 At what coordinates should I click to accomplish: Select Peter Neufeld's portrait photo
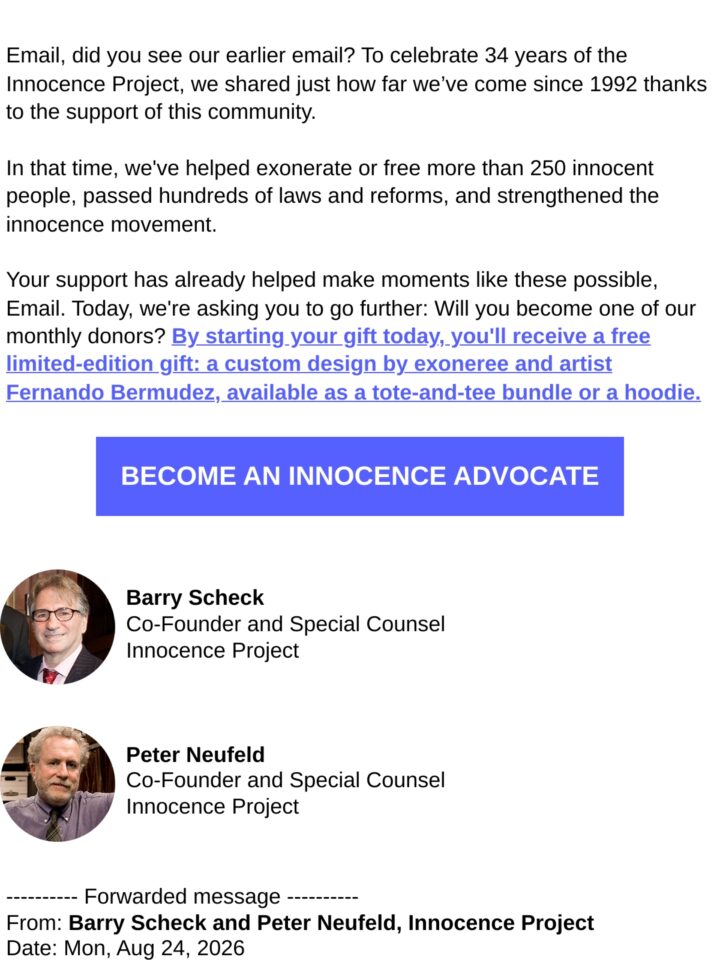[x=58, y=783]
